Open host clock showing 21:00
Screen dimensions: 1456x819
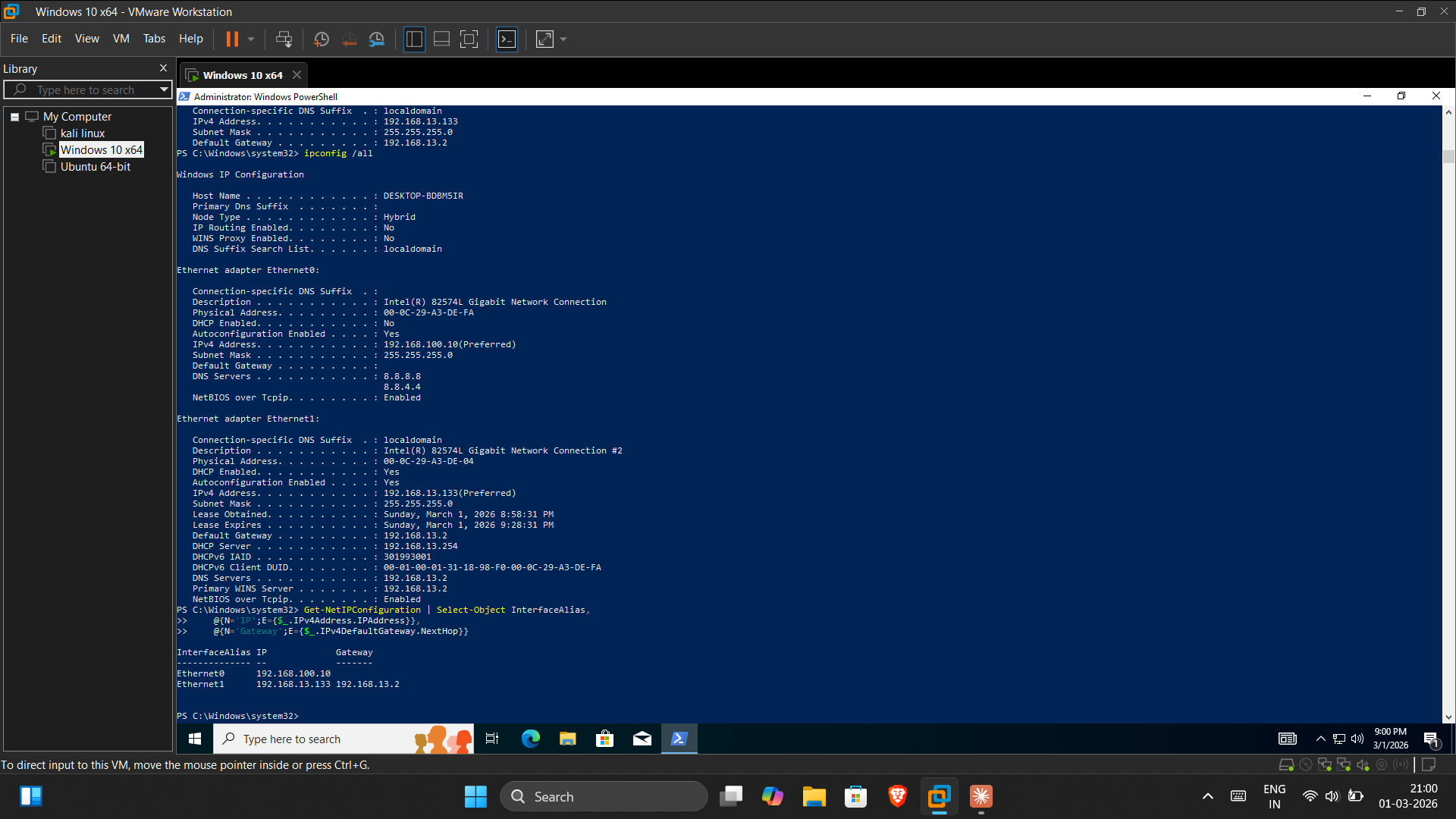1408,796
